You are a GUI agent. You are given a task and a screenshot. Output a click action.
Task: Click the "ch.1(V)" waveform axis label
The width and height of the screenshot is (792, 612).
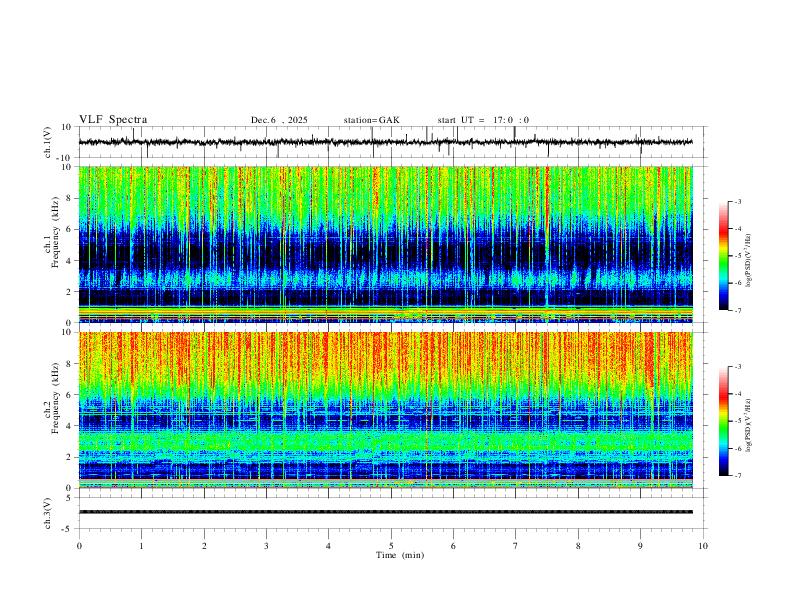48,142
